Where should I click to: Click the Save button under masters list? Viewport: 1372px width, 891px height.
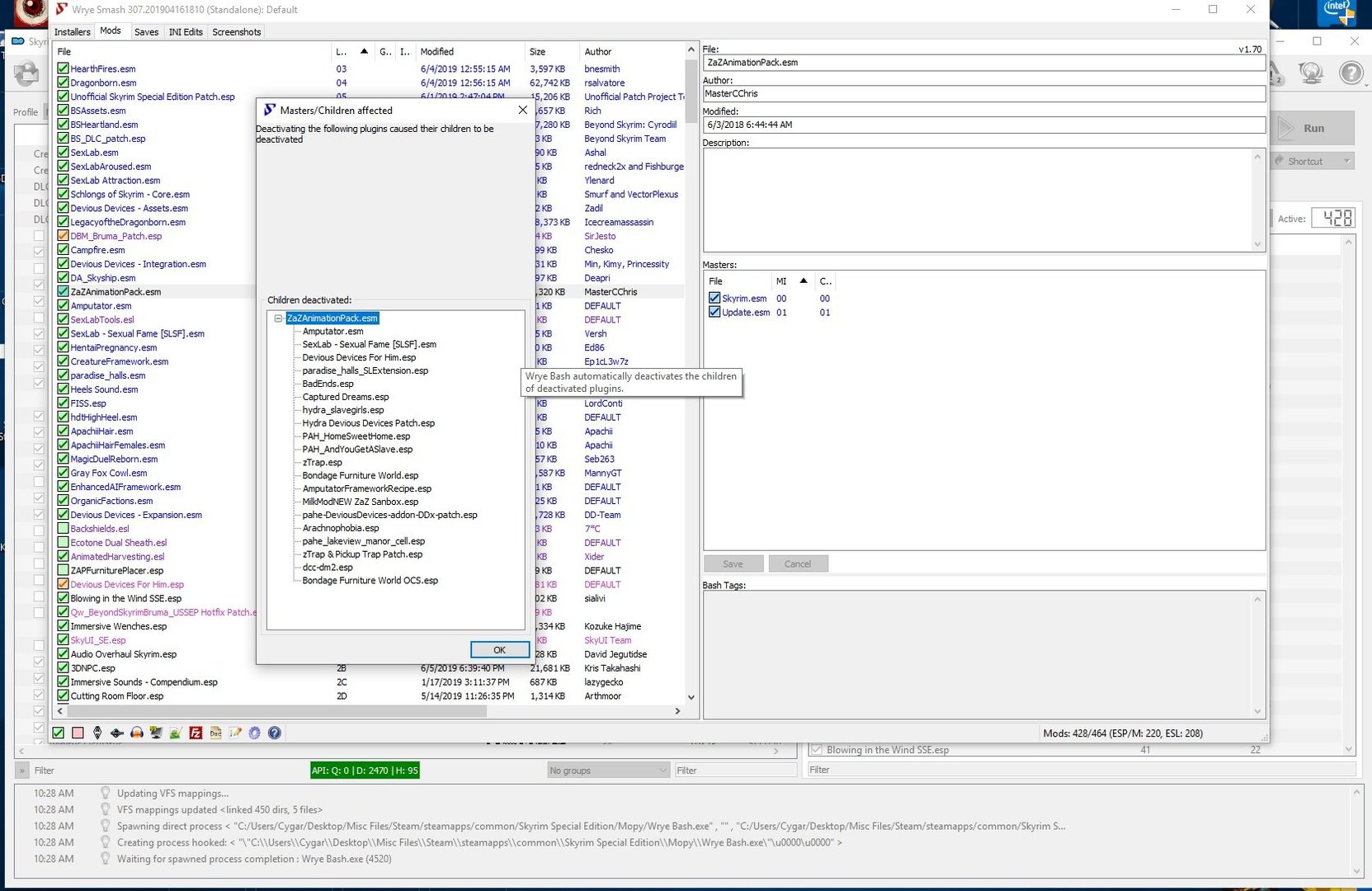coord(733,563)
